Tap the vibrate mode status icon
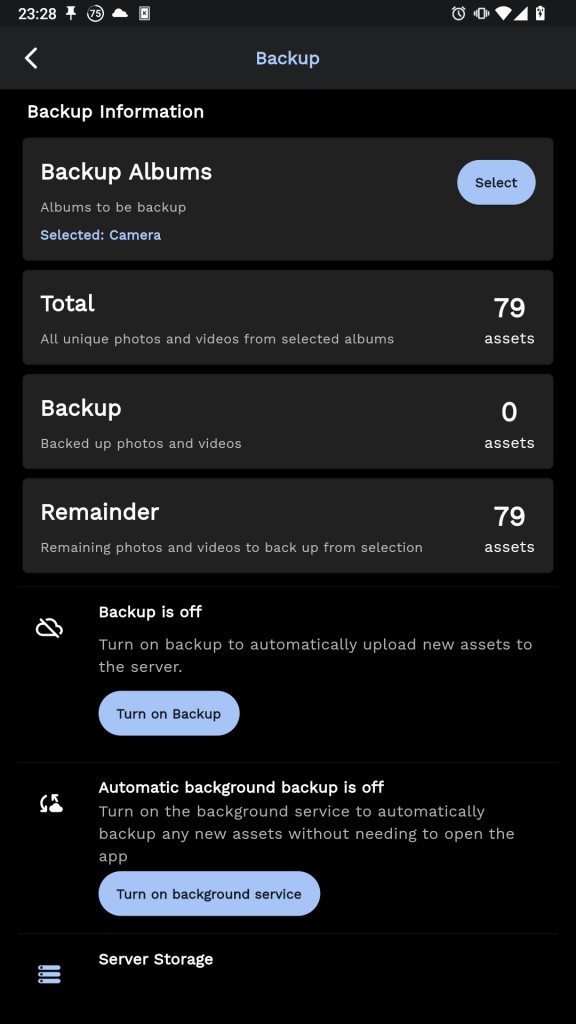This screenshot has height=1024, width=576. [482, 13]
